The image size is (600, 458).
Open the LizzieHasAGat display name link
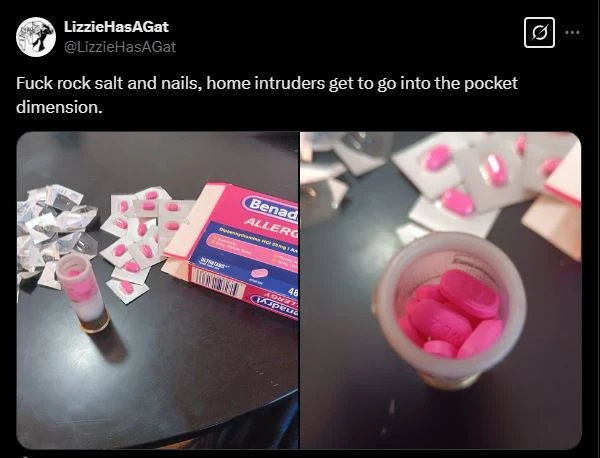click(116, 27)
